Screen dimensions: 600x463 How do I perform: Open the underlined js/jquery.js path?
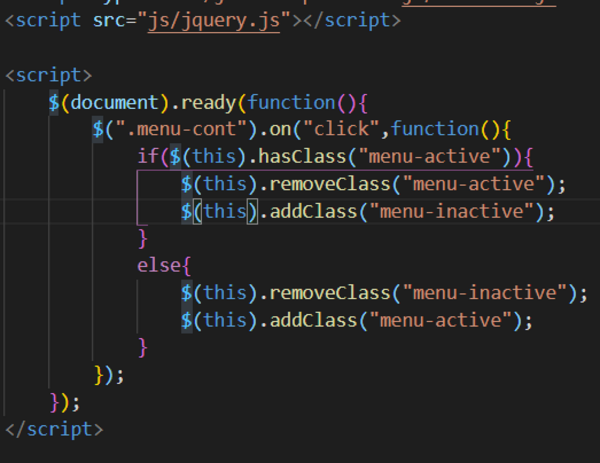point(214,21)
